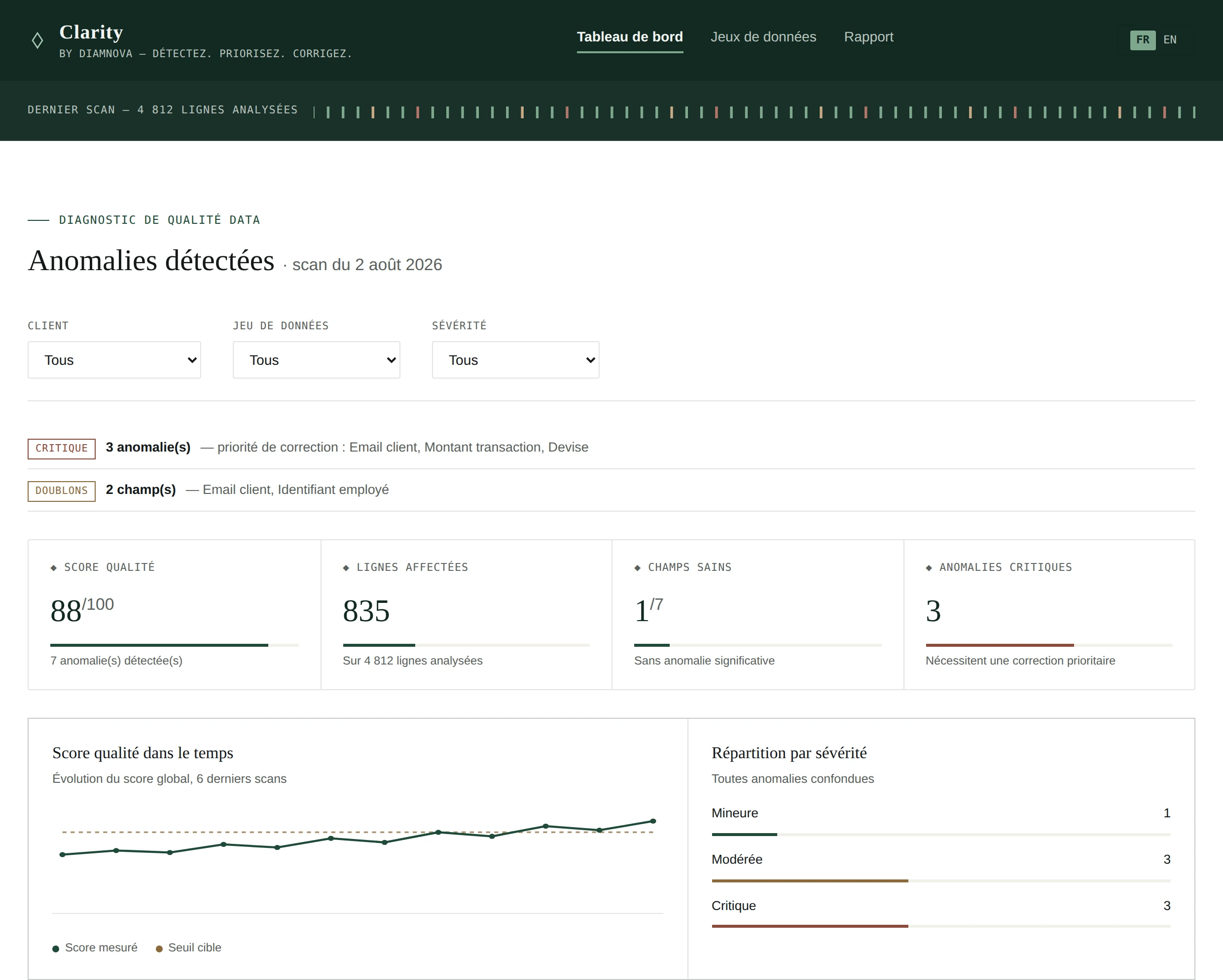Viewport: 1223px width, 980px height.
Task: Click the "Score qualité dans le temps" heading
Action: 143,753
